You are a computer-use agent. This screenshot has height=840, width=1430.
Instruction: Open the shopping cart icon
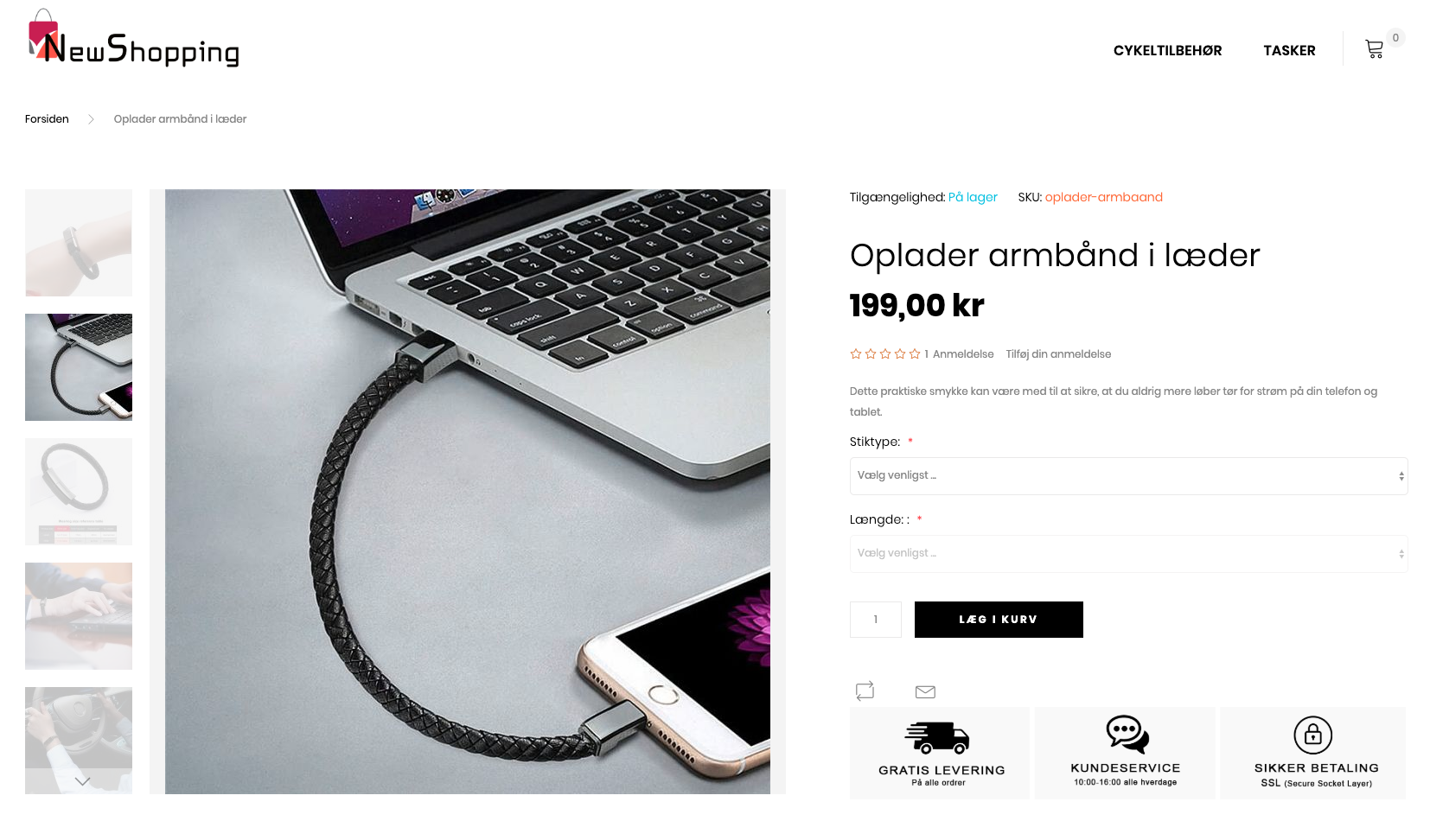(x=1374, y=49)
